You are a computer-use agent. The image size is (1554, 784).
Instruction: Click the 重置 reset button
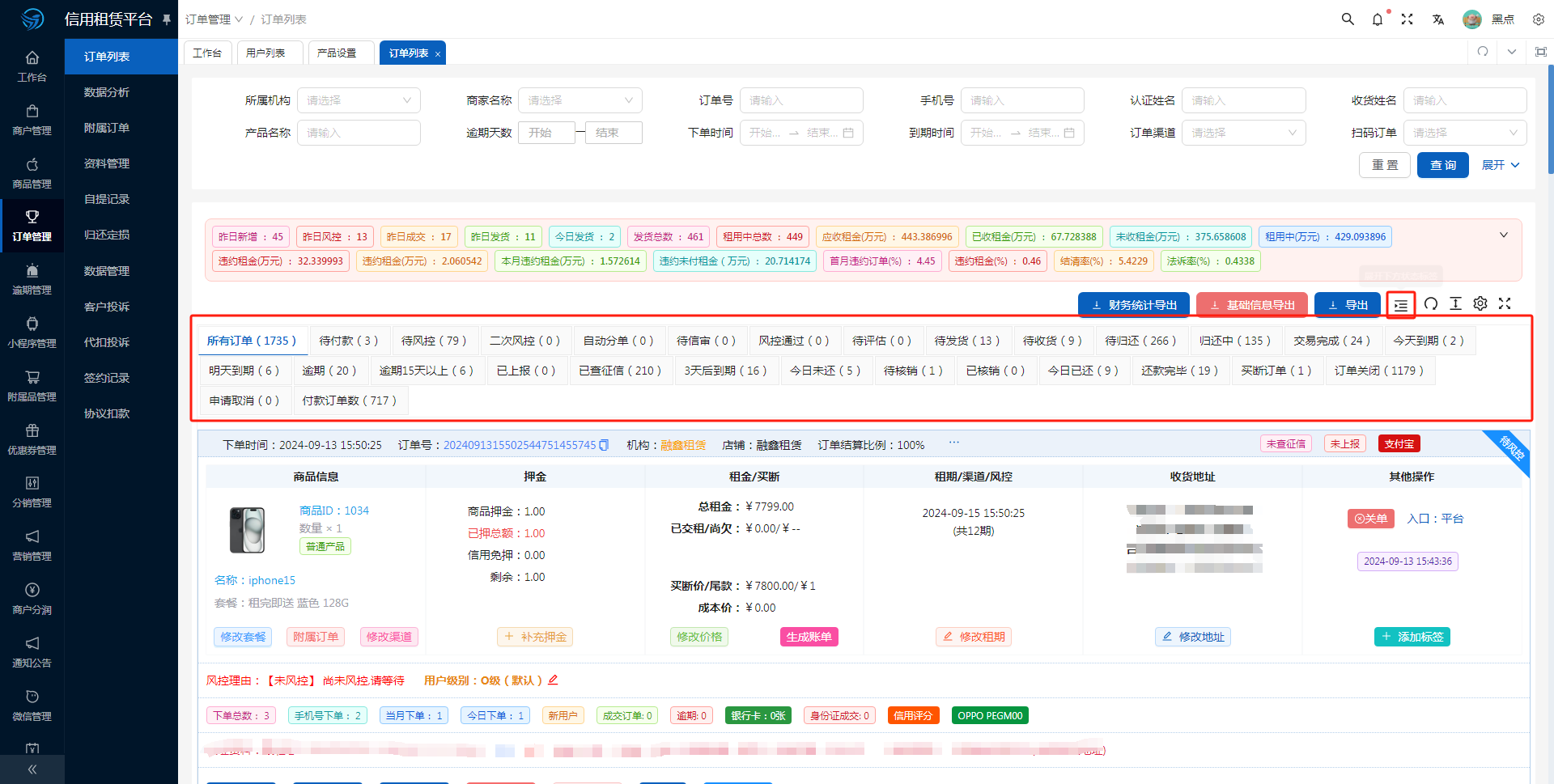(1385, 165)
